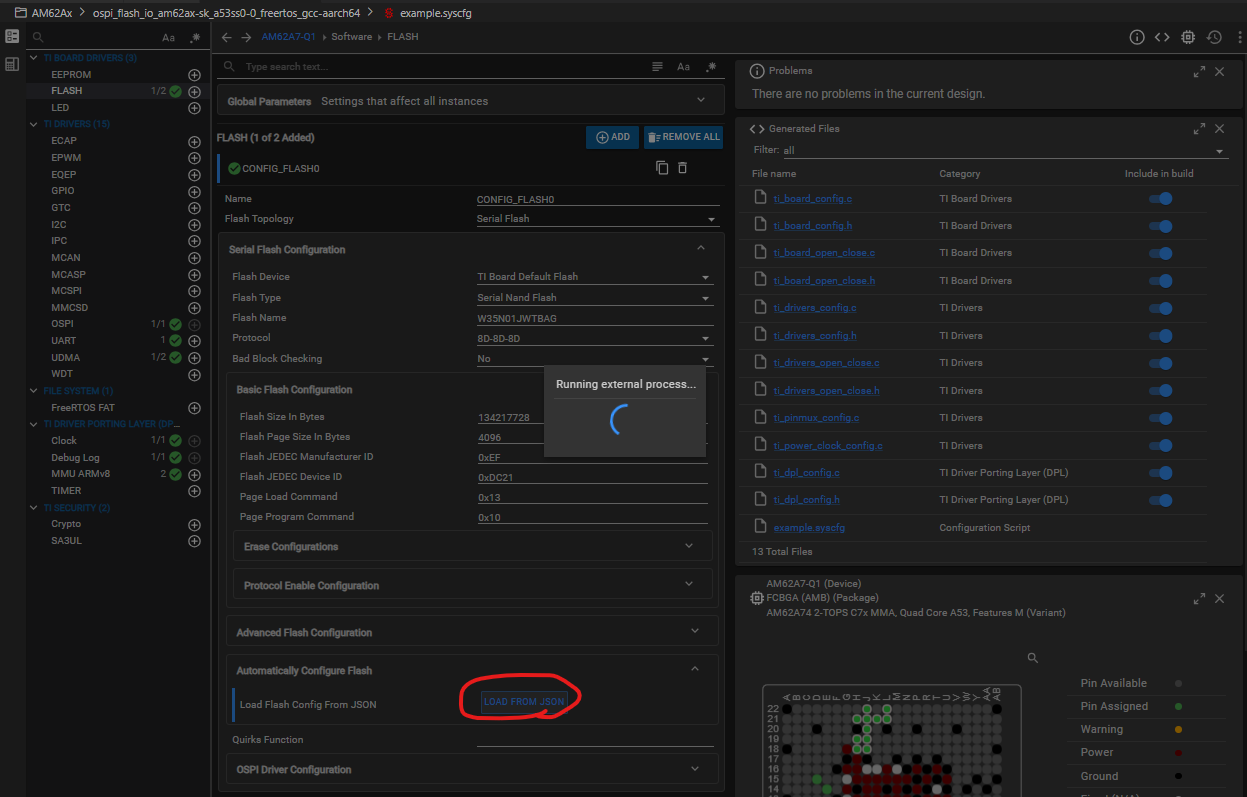Duplicate the CONFIG_FLASH0 instance

662,168
